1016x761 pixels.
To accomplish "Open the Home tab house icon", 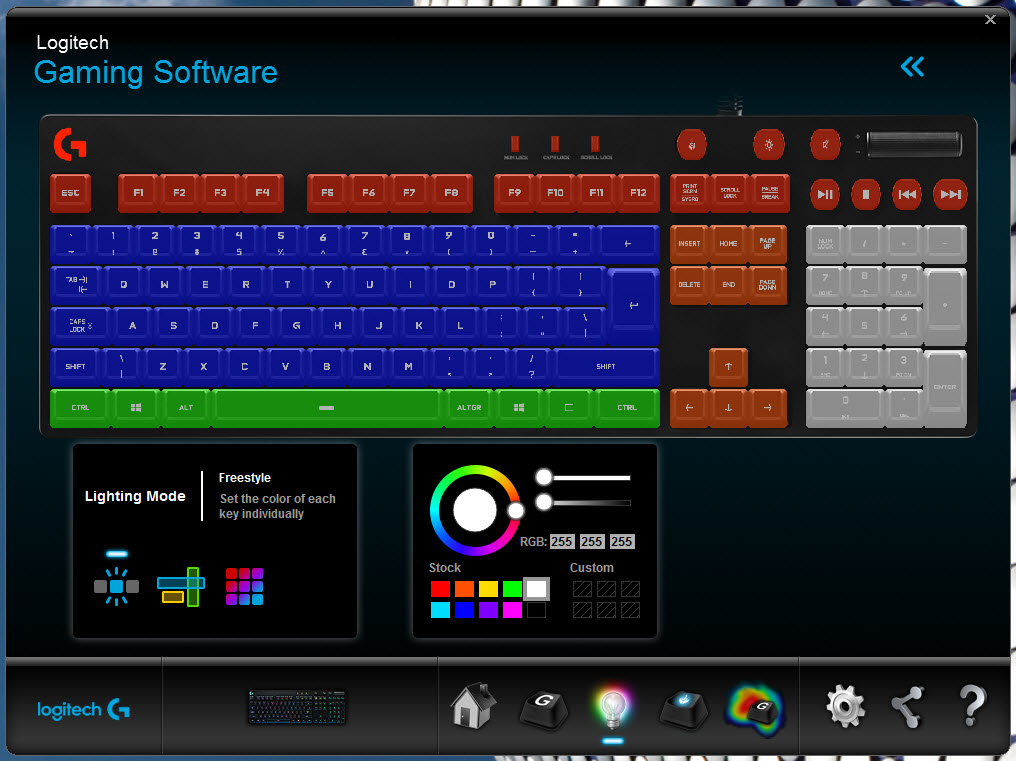I will [x=474, y=707].
